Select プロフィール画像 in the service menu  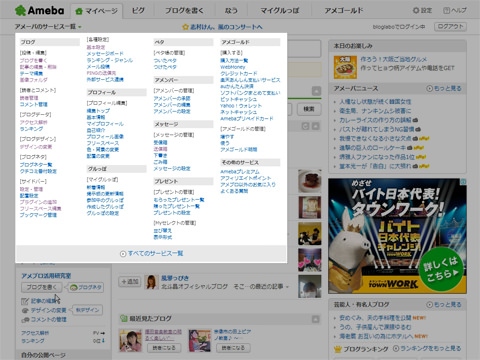pos(105,137)
